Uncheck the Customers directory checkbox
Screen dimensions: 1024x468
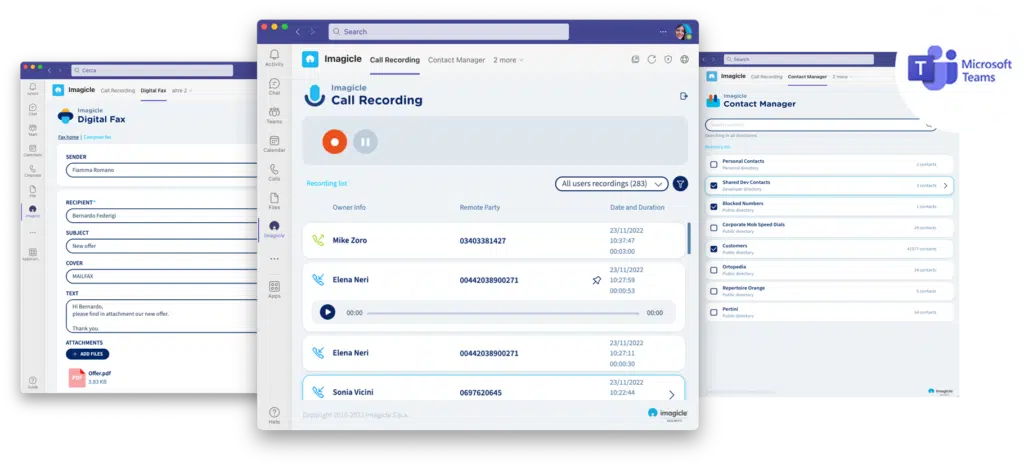(713, 247)
